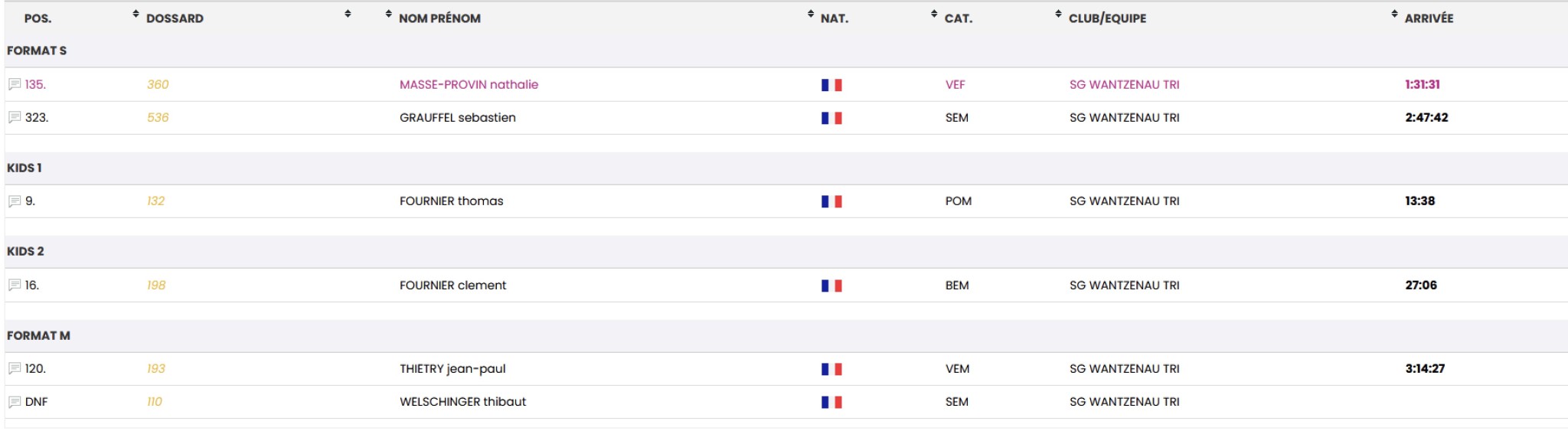Open comment icon for position 323 row

coord(15,117)
